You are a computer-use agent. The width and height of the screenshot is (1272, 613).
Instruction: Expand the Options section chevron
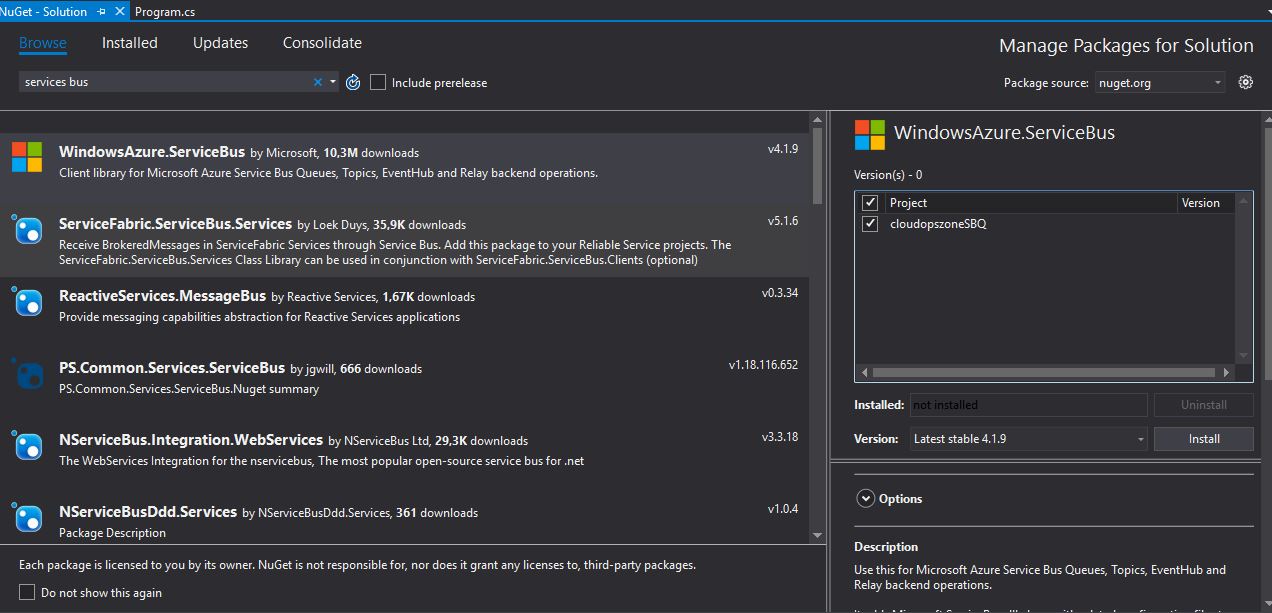(864, 498)
